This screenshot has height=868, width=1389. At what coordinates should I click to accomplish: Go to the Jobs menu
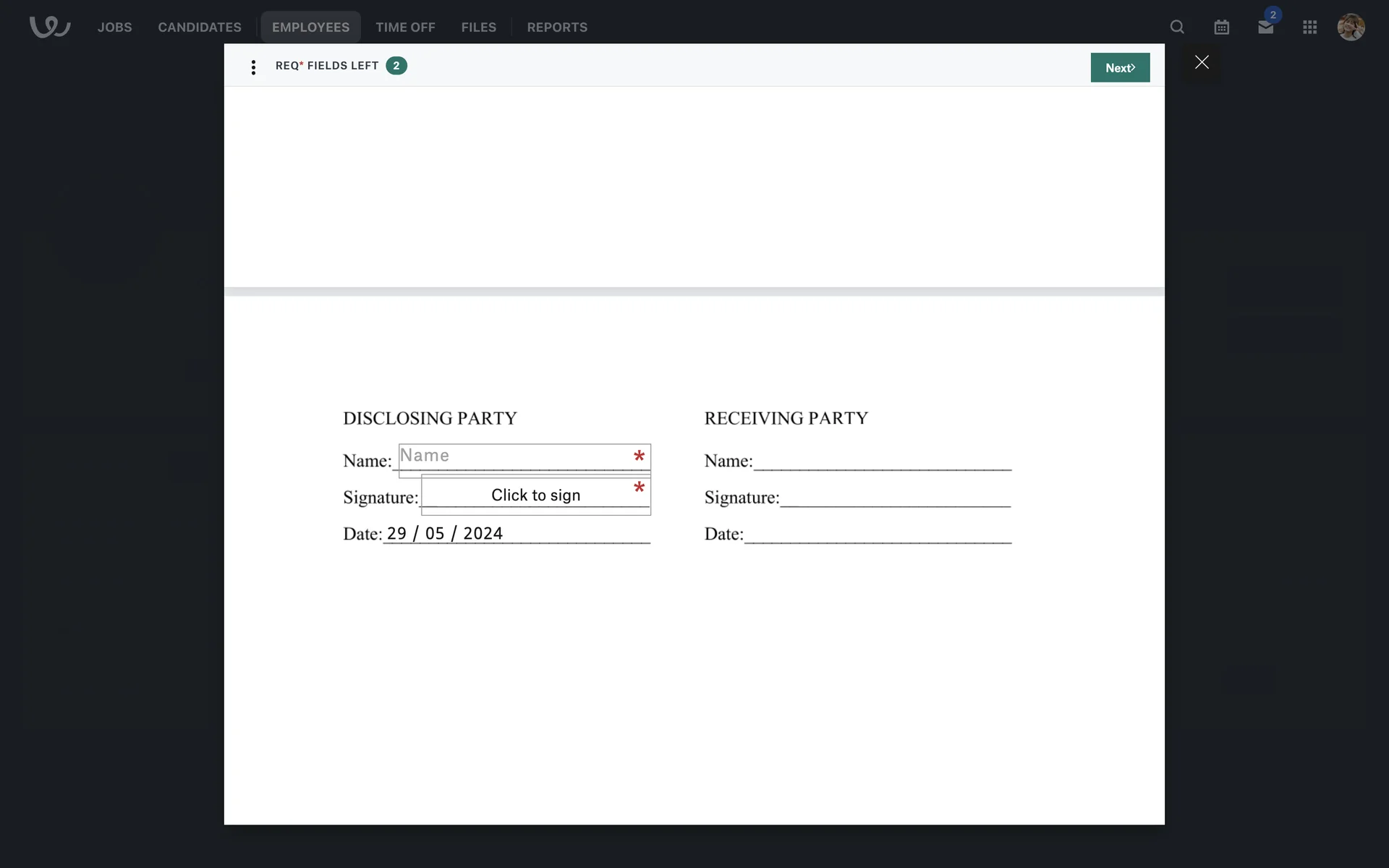pos(114,27)
